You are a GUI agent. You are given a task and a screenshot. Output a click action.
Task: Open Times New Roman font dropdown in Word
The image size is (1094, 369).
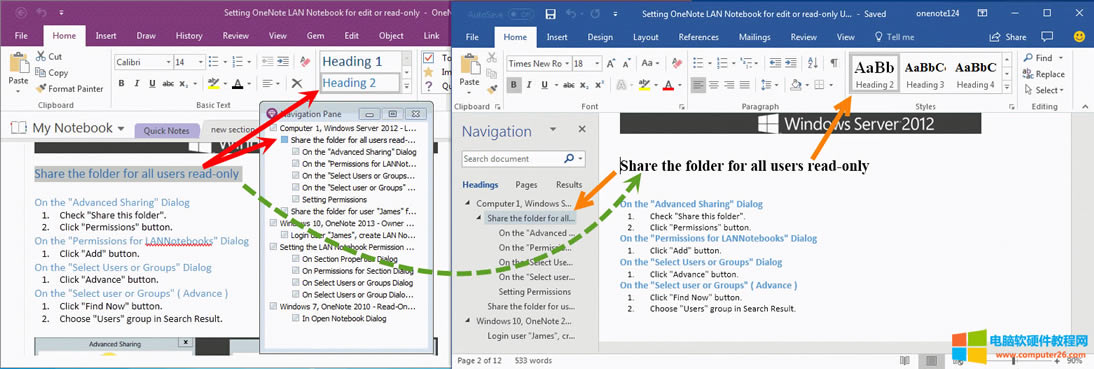566,63
